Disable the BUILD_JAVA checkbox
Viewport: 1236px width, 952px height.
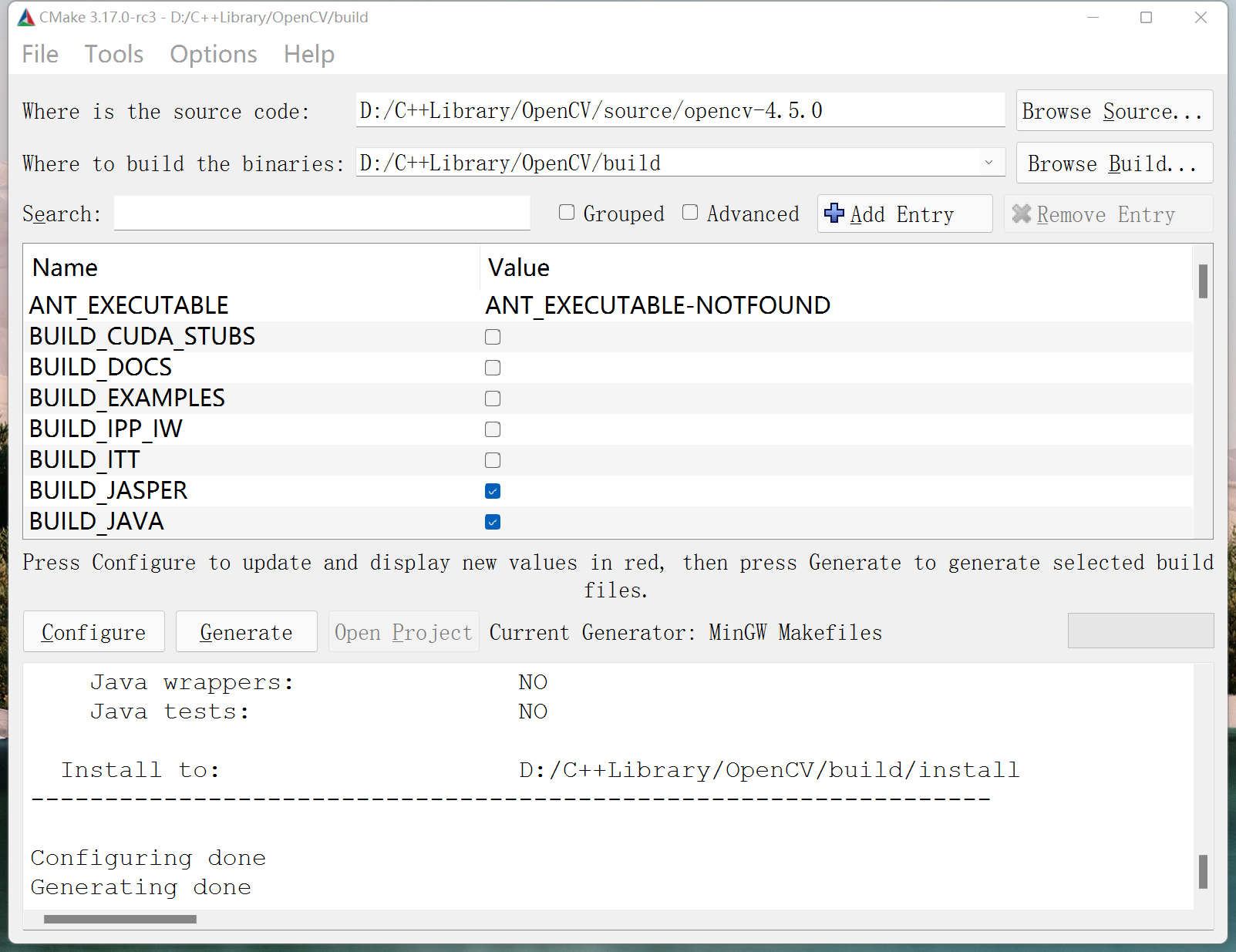point(493,522)
